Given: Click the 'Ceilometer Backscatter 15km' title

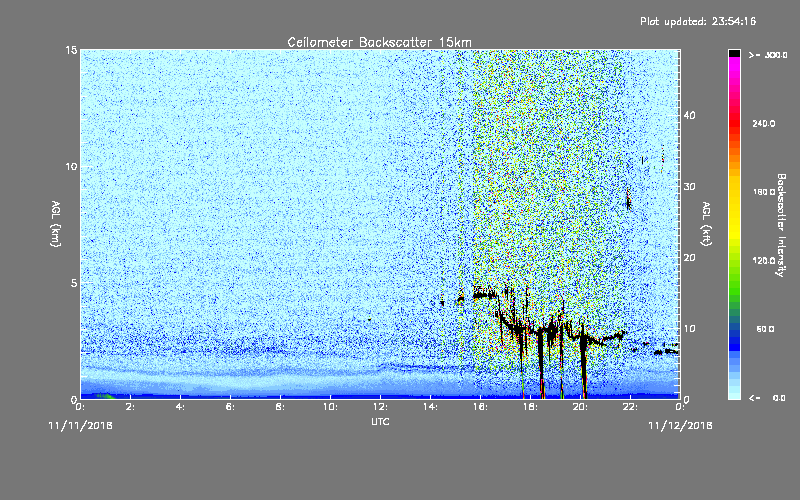Looking at the screenshot, I should coord(379,42).
